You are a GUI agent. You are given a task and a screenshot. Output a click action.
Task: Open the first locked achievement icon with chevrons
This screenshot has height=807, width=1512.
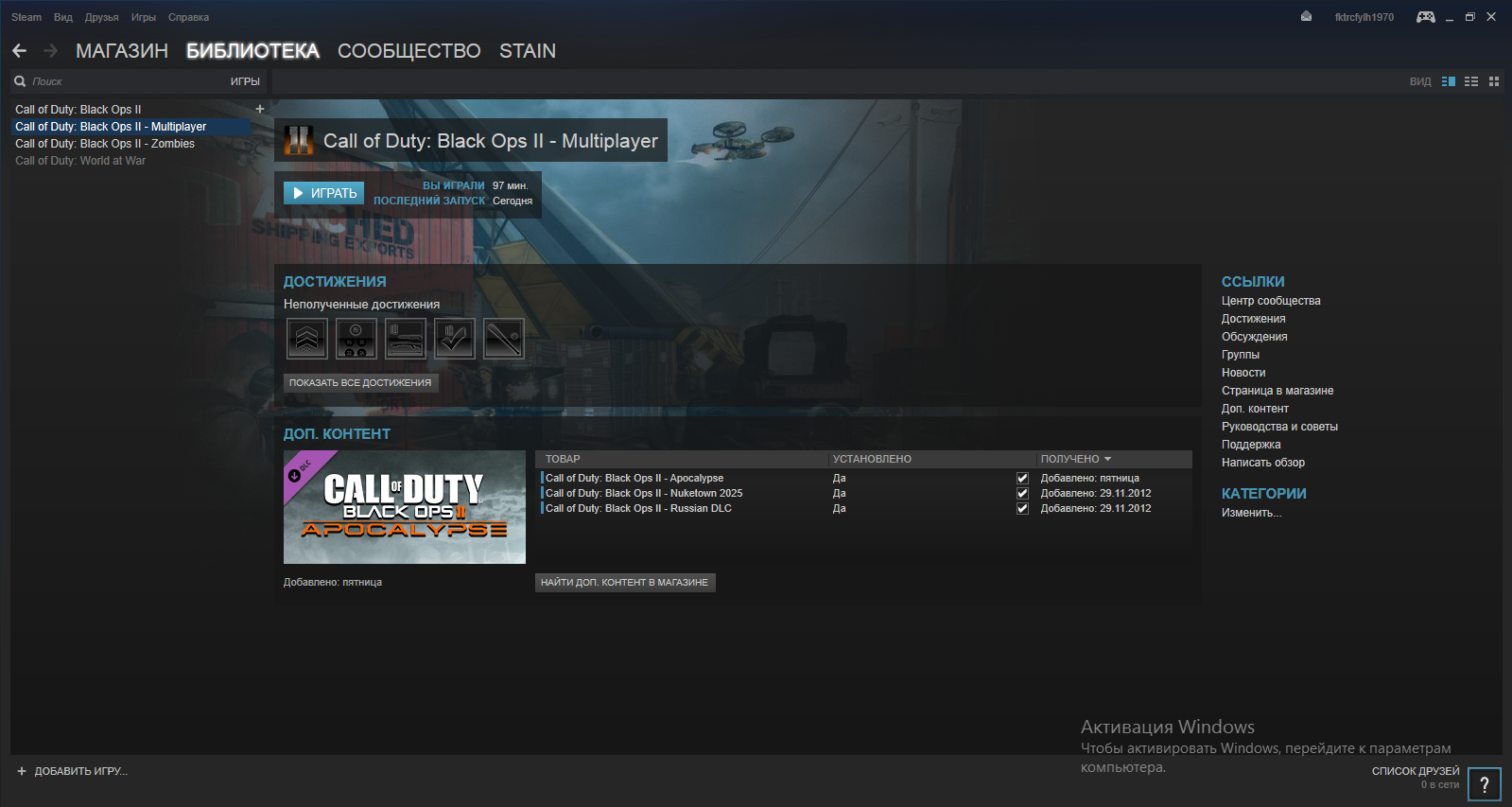point(307,339)
